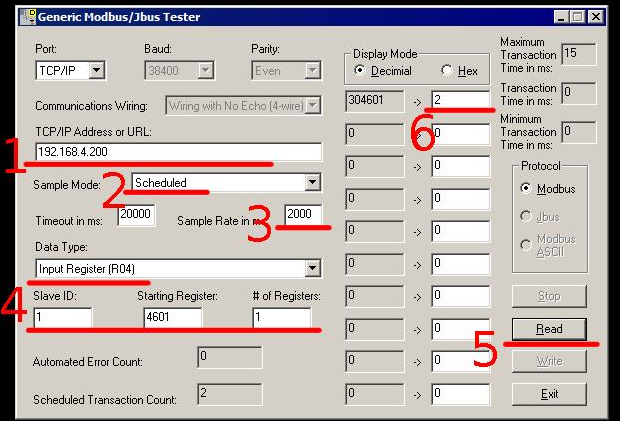Minimize the Generic Modbus/Jbus Tester window
Viewport: 620px width, 421px height.
561,17
